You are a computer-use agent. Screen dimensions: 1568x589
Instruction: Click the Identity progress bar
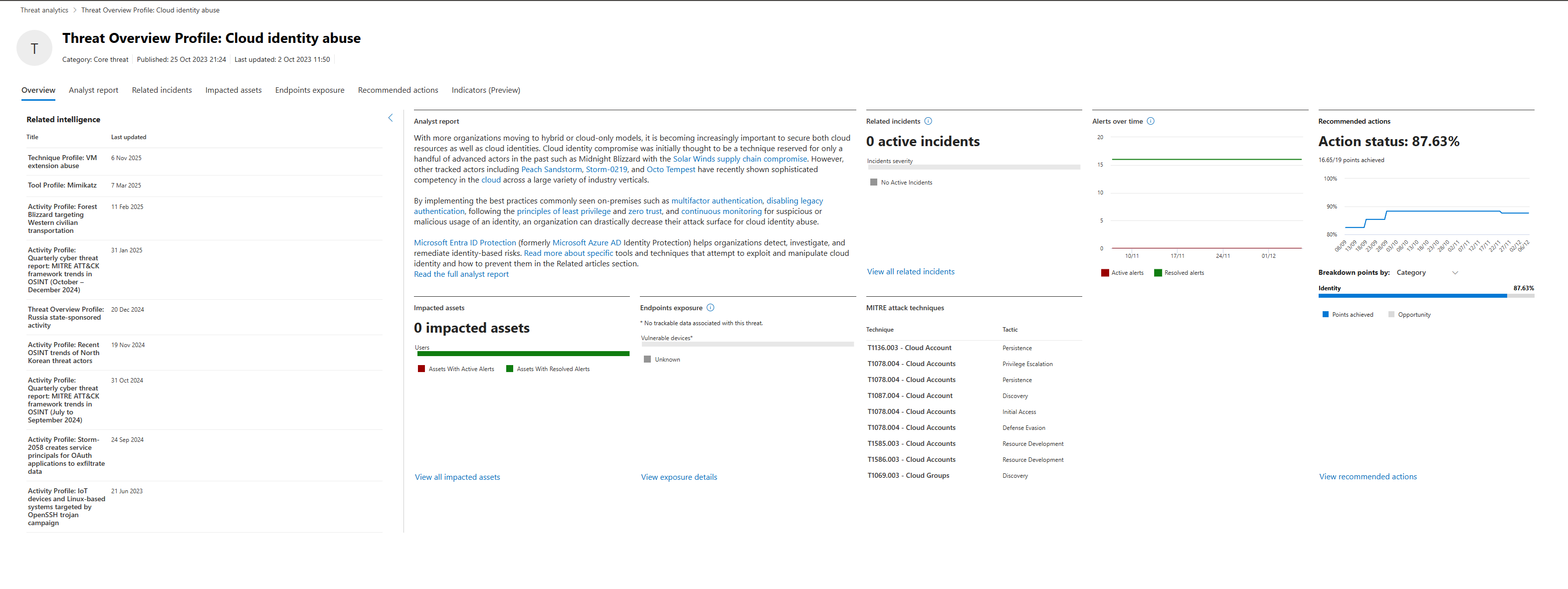[1411, 296]
